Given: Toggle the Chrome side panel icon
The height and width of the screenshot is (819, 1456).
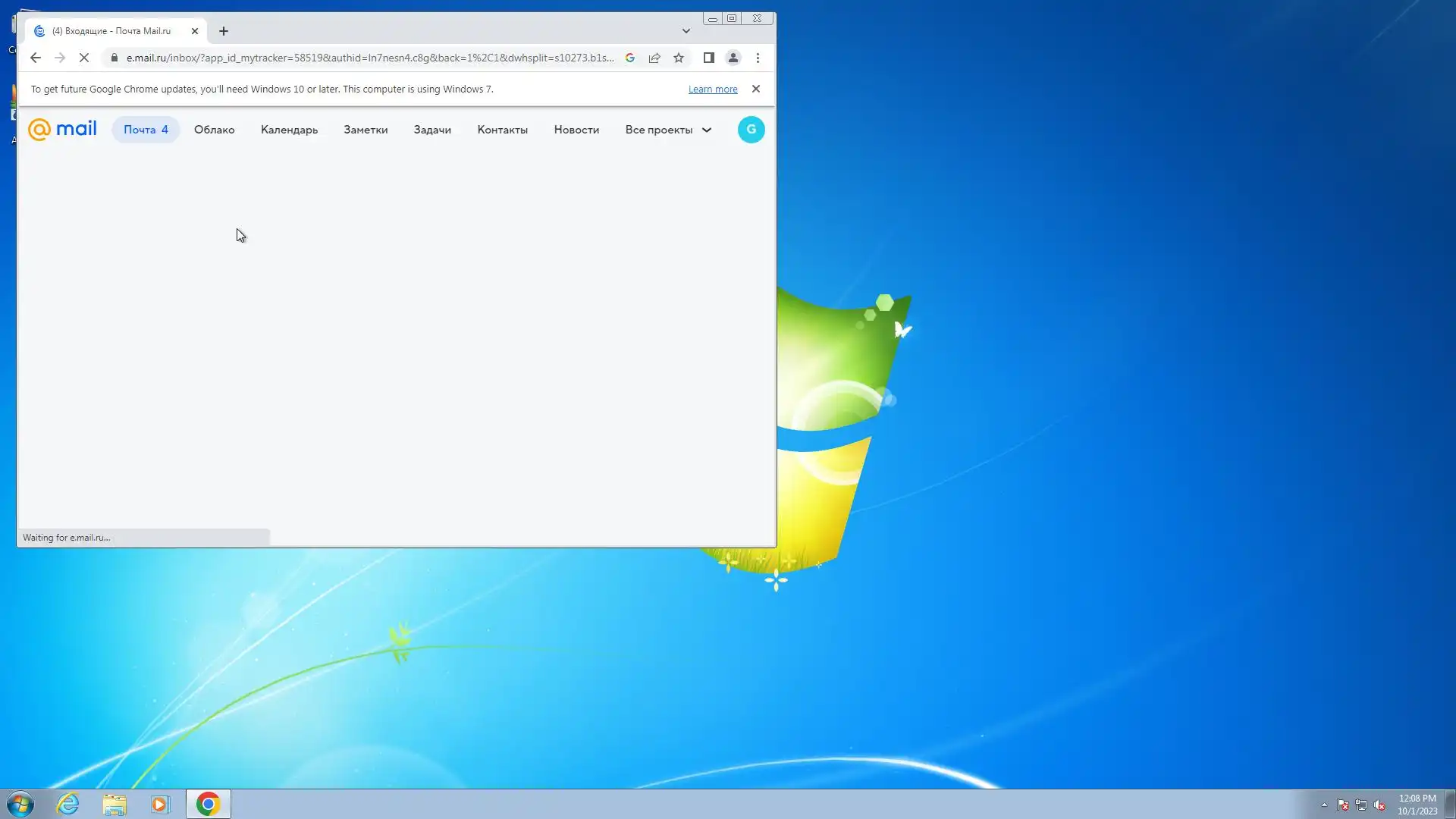Looking at the screenshot, I should [x=709, y=58].
